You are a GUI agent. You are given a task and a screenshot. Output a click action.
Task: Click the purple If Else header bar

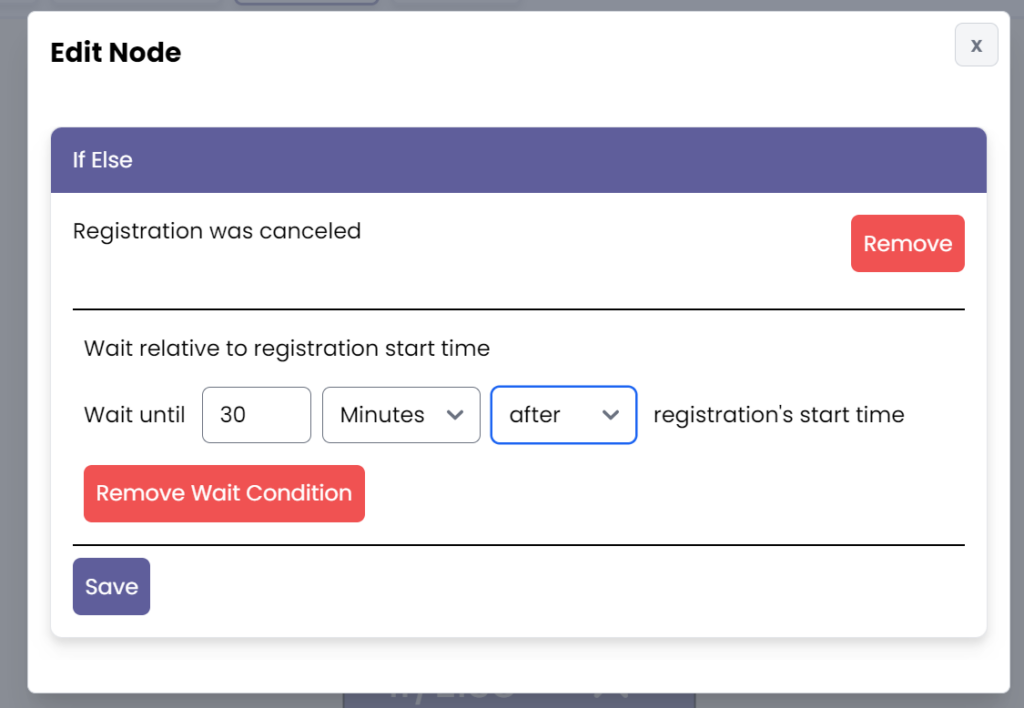[x=518, y=160]
